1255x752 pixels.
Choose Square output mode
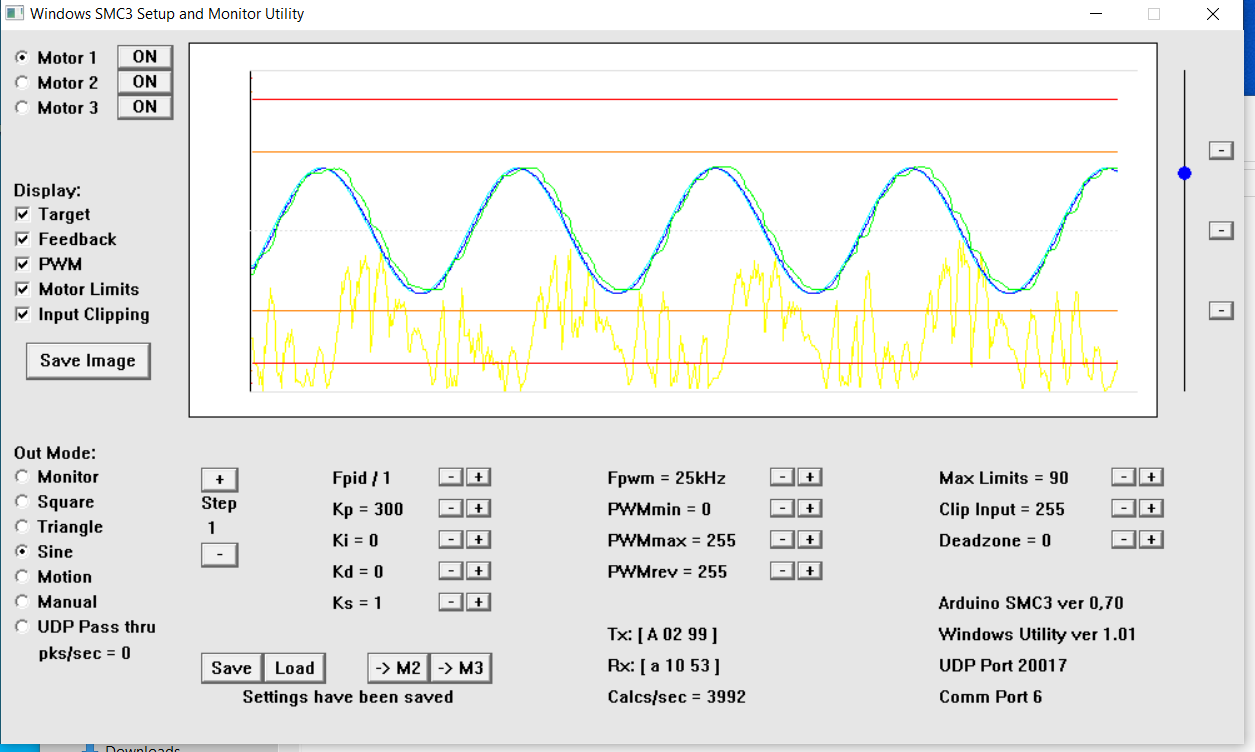click(x=22, y=502)
